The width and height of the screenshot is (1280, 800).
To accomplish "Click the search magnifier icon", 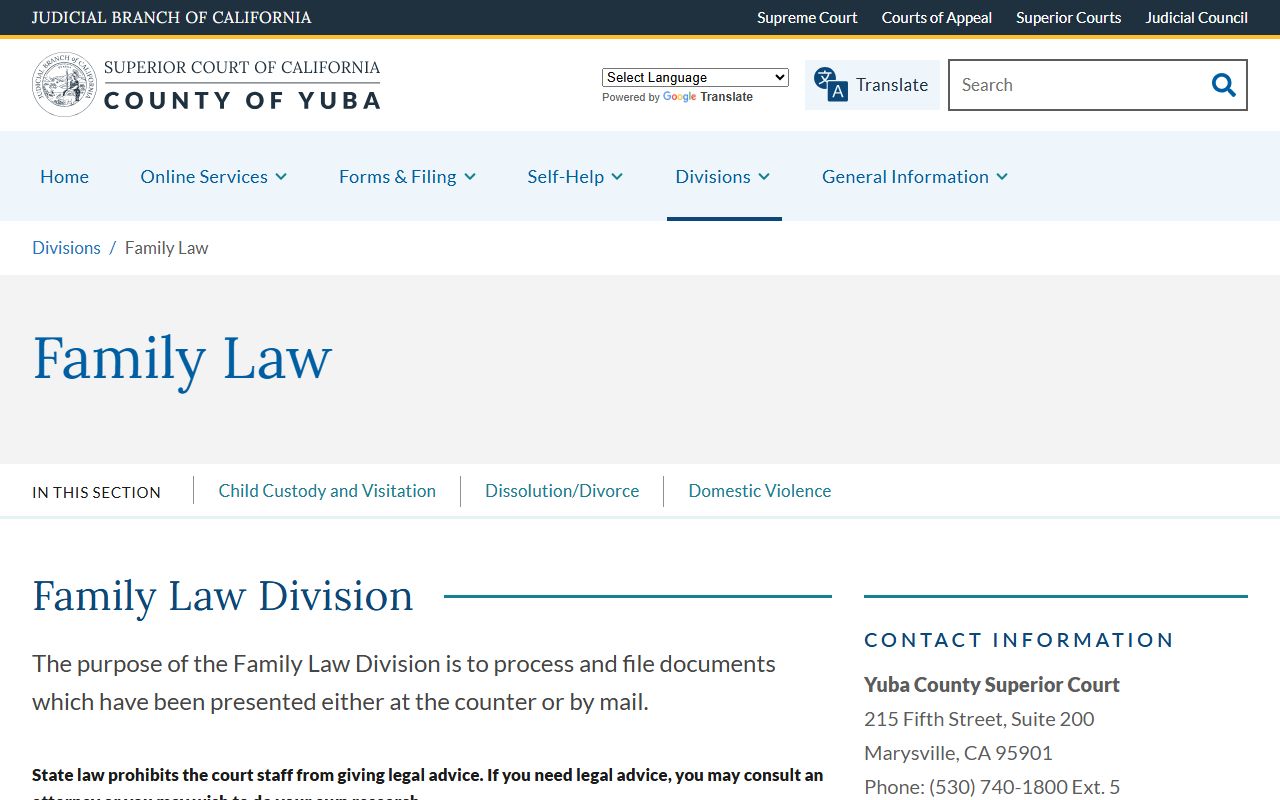I will 1223,85.
